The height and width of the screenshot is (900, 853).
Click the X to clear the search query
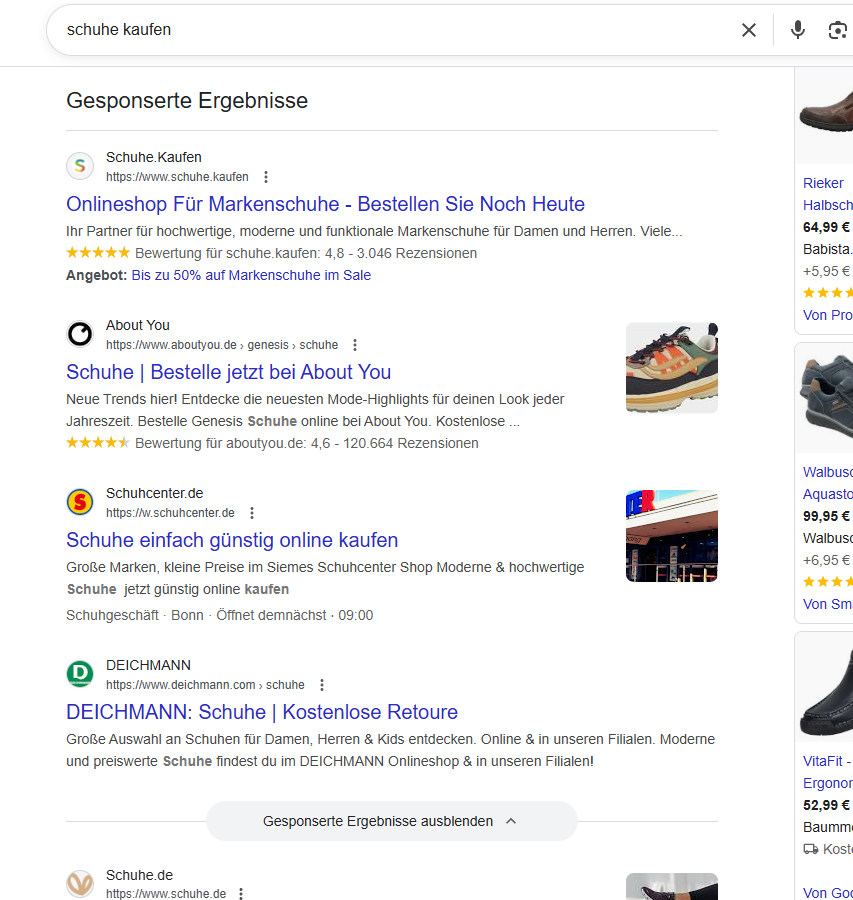click(749, 30)
